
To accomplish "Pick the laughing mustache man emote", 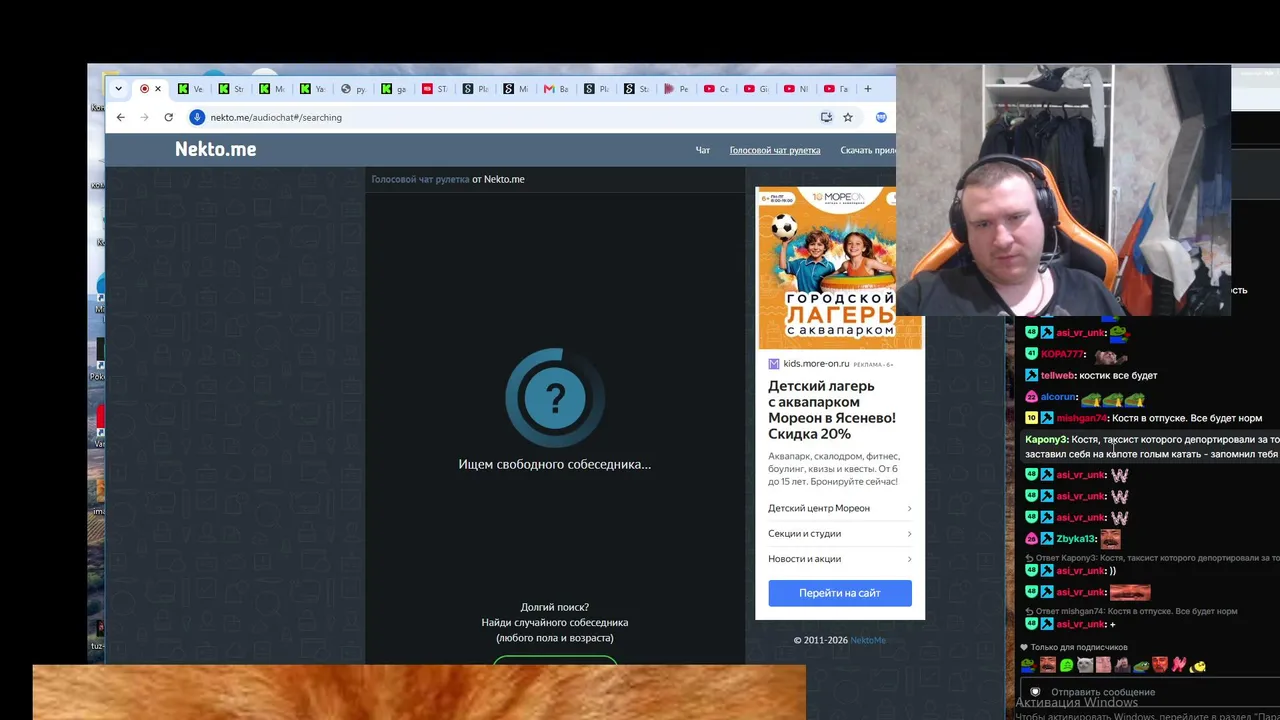I will 1047,665.
